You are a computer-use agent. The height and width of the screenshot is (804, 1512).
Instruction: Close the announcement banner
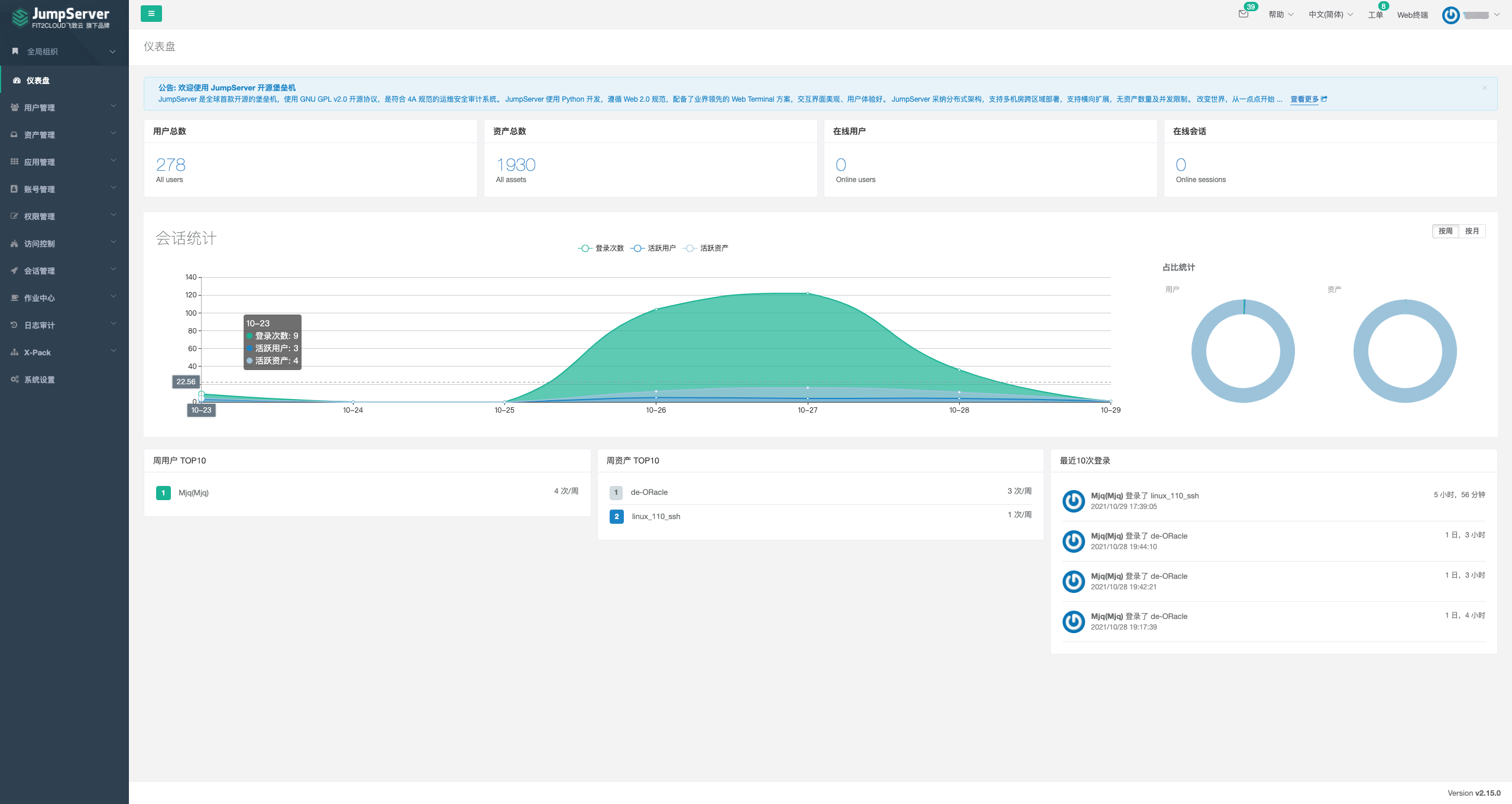tap(1484, 88)
